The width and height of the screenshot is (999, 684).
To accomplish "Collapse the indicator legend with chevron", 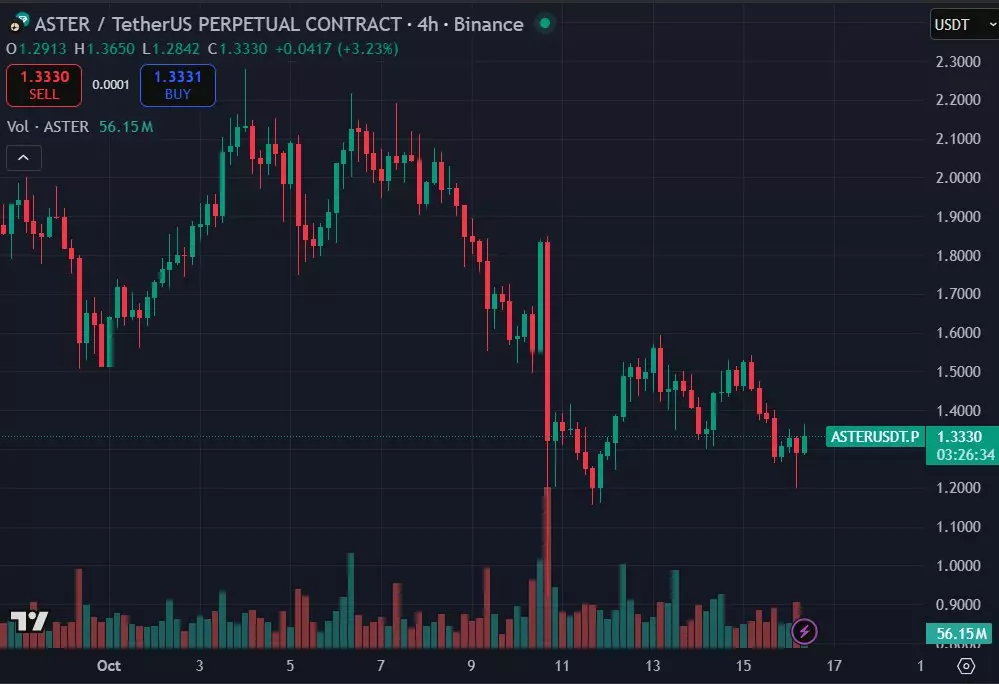I will coord(24,157).
